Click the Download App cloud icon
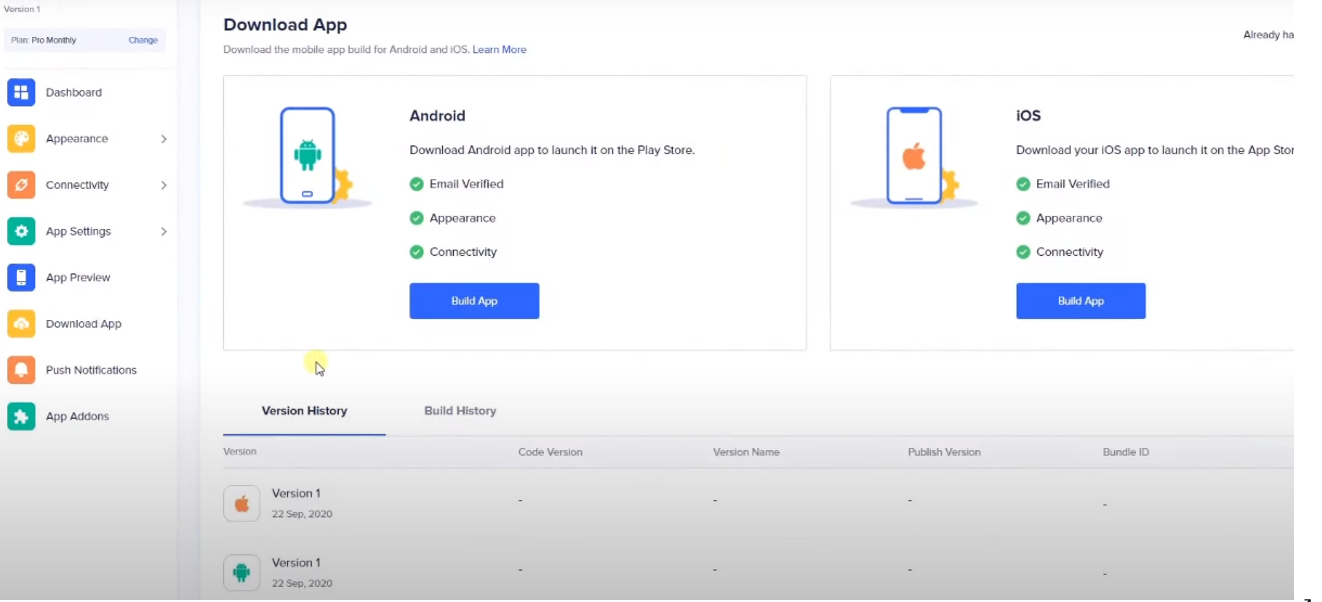 pyautogui.click(x=21, y=324)
